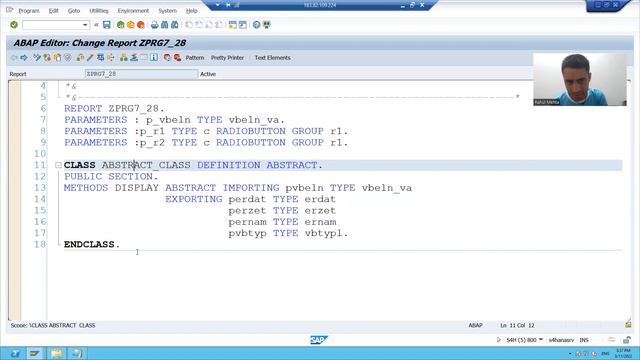Screen dimensions: 640x360
Task: Click the Active/Inactive toggle icon
Action: tap(47, 58)
